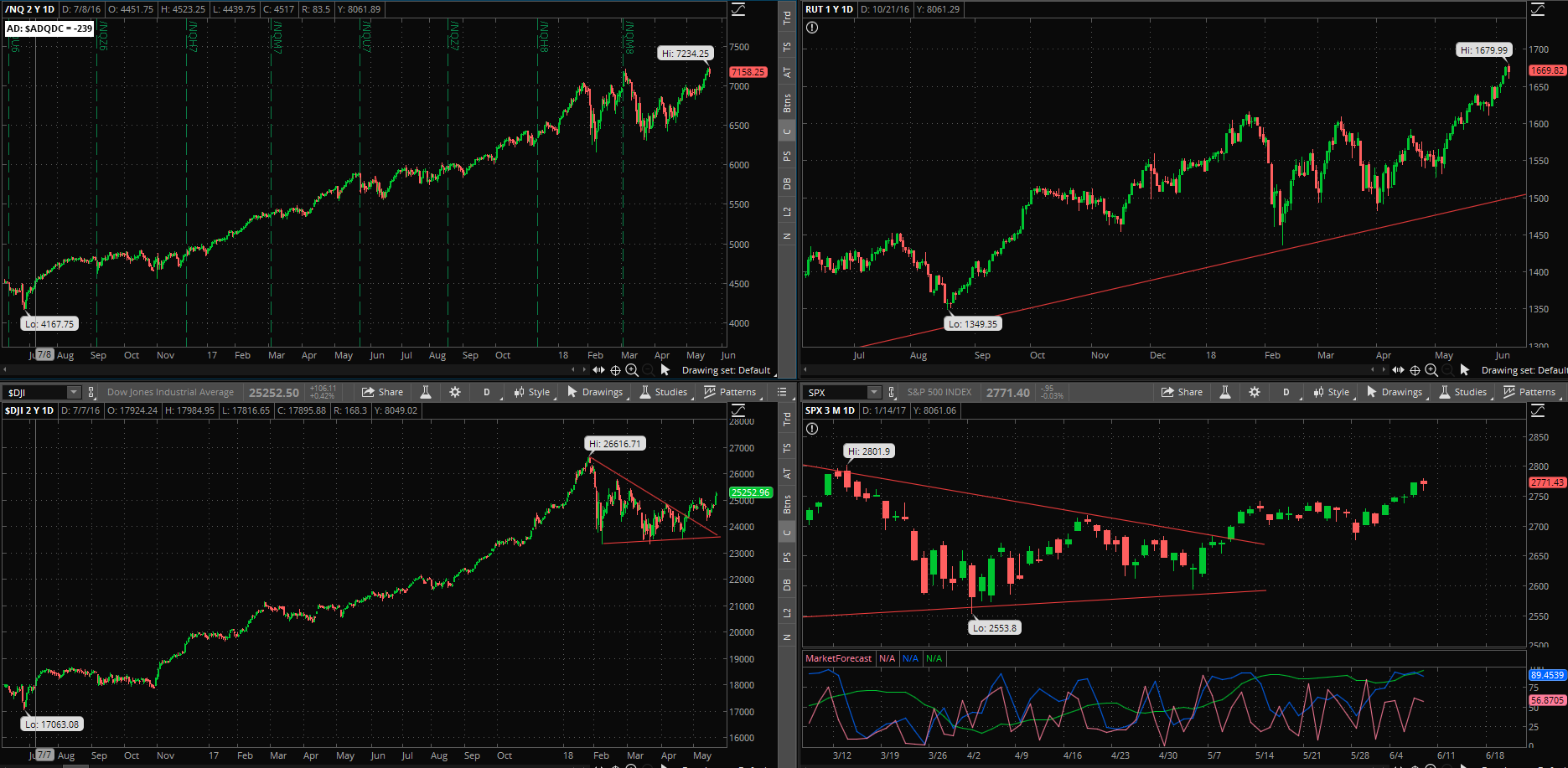
Task: Open AT tab in /NQ side panel
Action: tap(787, 73)
